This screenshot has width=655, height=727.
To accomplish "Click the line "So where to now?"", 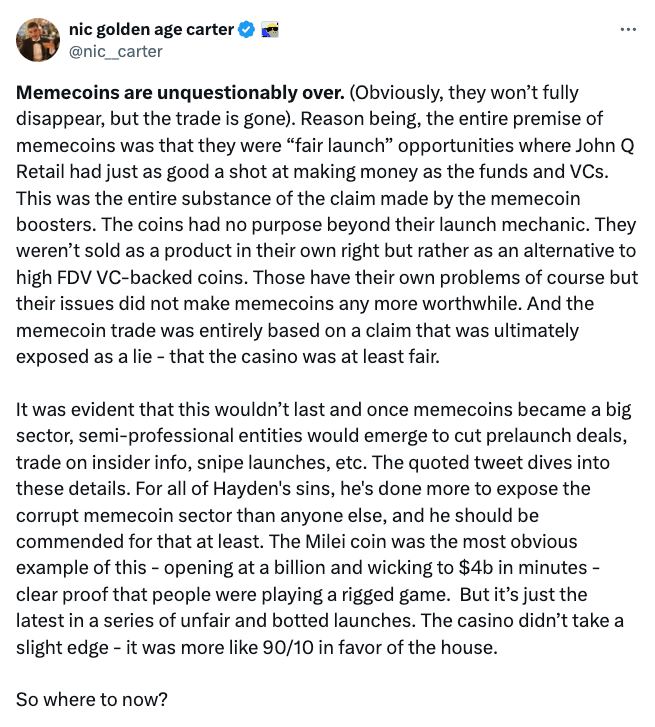I will [80, 698].
